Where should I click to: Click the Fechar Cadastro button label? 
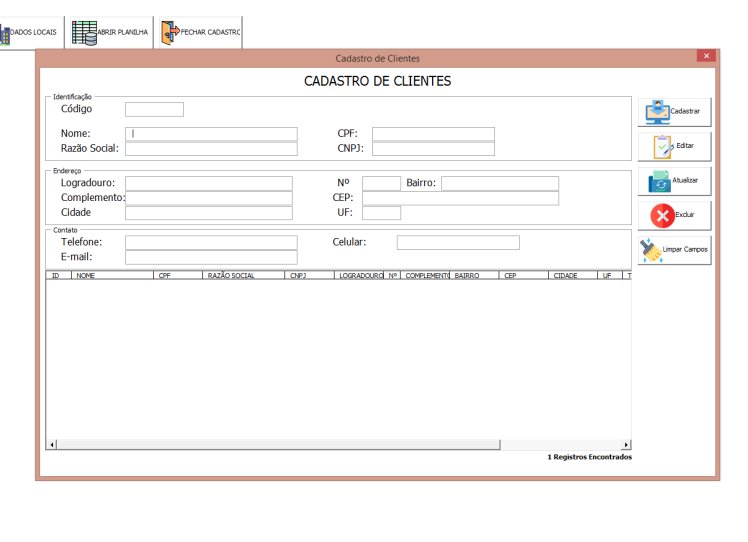pos(210,32)
